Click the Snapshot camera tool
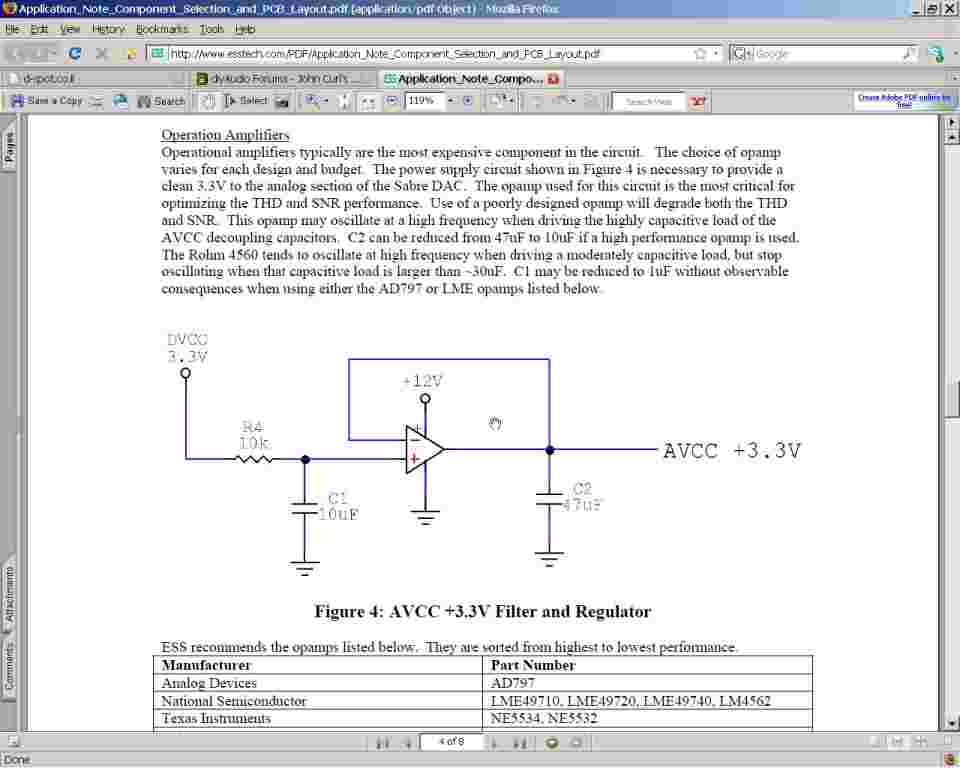This screenshot has height=768, width=960. (282, 101)
